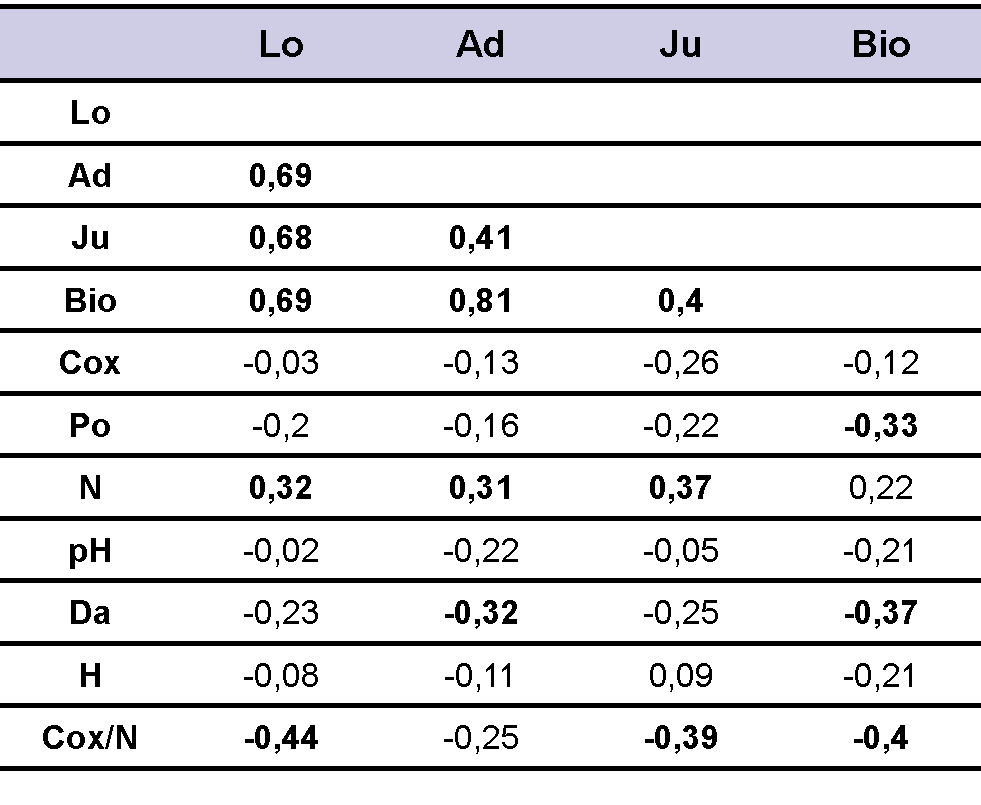Click the -0,39 value in Cox/N row
981x805 pixels.
680,738
